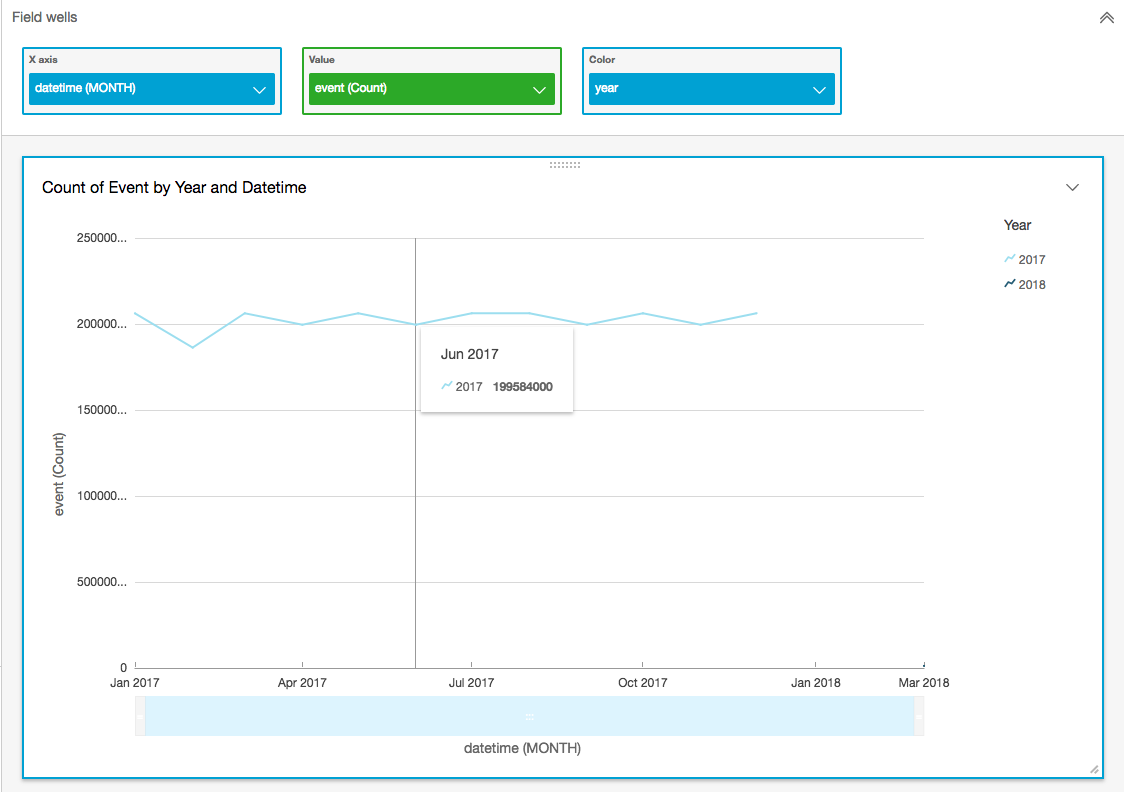This screenshot has height=792, width=1124.
Task: Click the tooltip value 199584000
Action: [x=523, y=387]
